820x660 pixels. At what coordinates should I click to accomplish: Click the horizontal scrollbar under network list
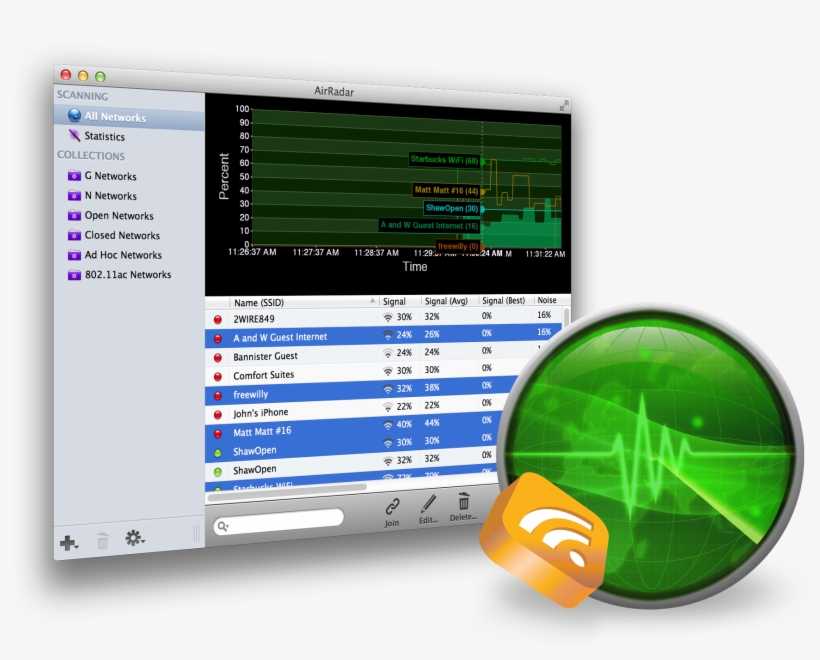point(287,493)
